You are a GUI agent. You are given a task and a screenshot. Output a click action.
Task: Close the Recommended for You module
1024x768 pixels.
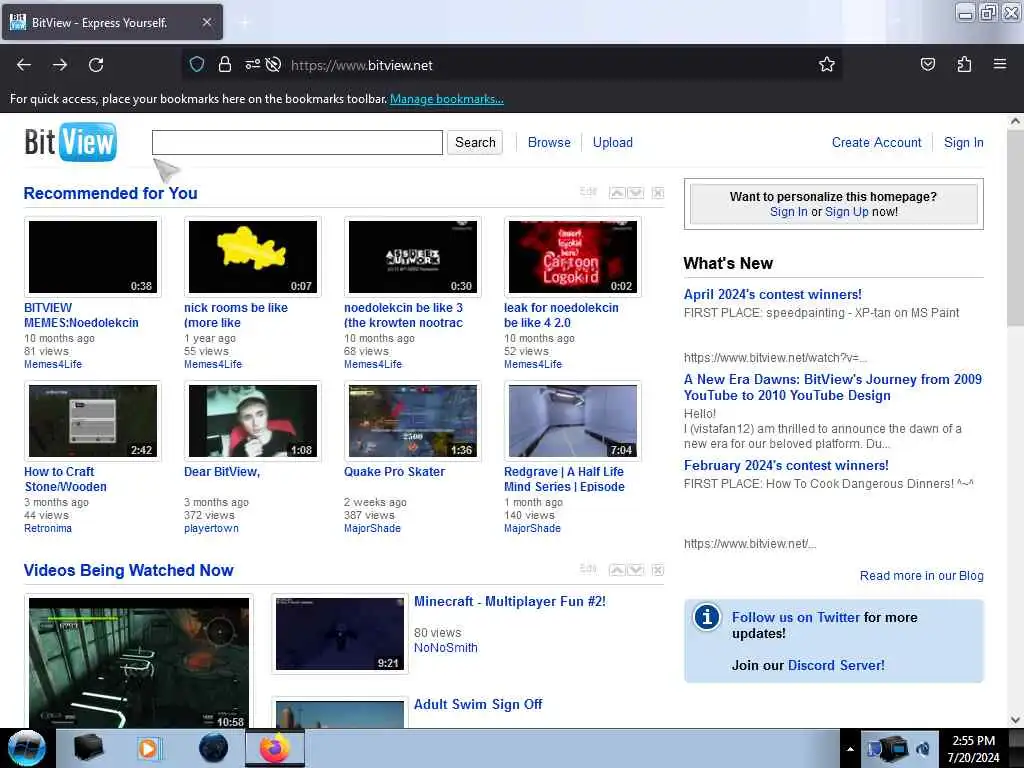(658, 193)
